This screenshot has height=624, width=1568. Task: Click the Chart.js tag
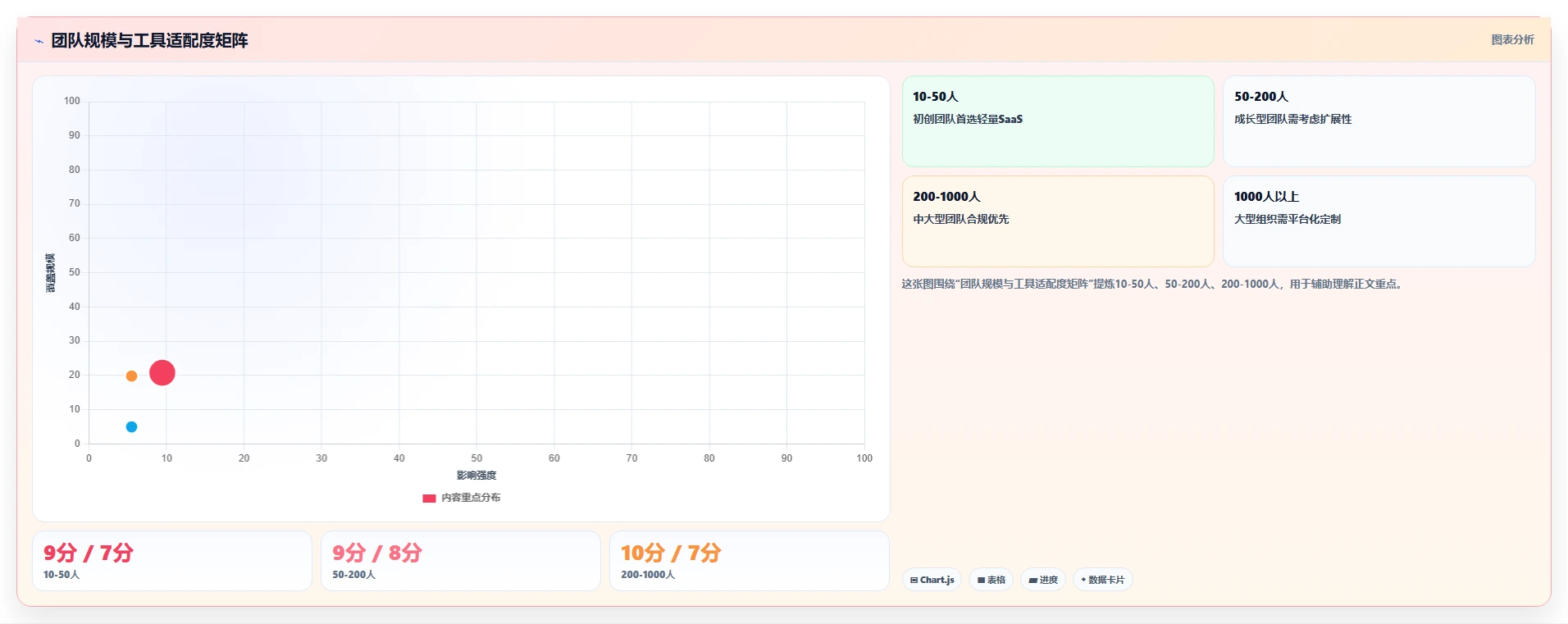tap(932, 580)
